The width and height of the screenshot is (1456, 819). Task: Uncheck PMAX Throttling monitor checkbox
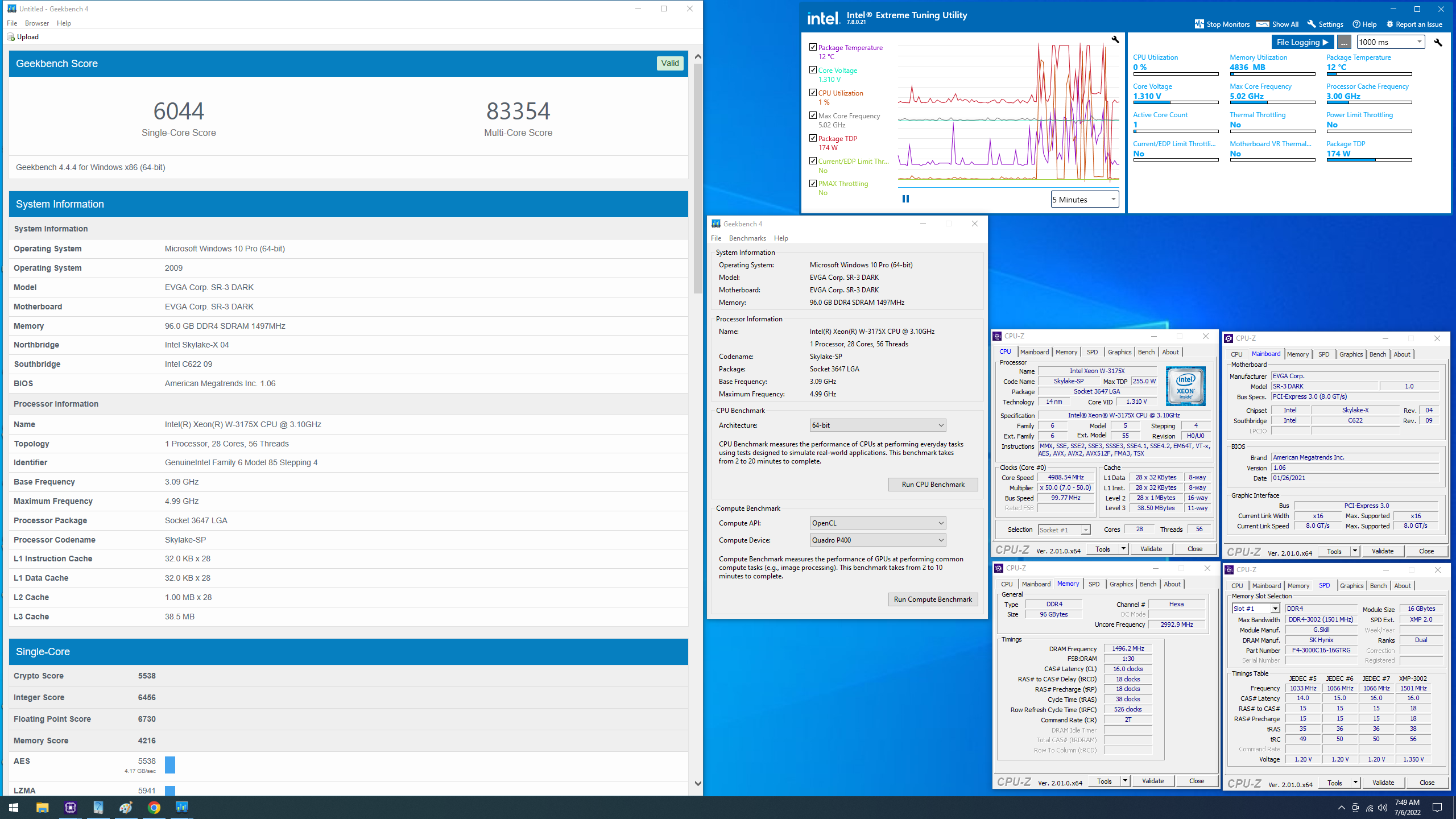click(x=813, y=183)
